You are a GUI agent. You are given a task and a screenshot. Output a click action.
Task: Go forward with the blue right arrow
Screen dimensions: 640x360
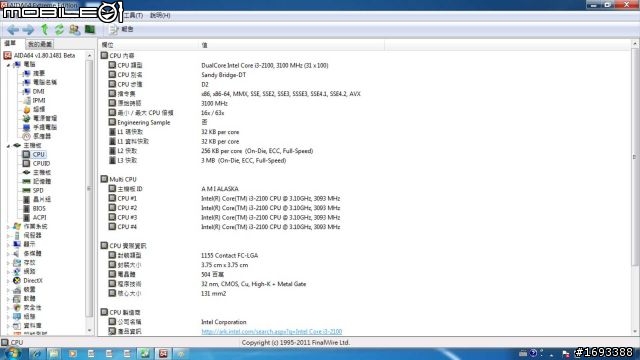[x=28, y=29]
